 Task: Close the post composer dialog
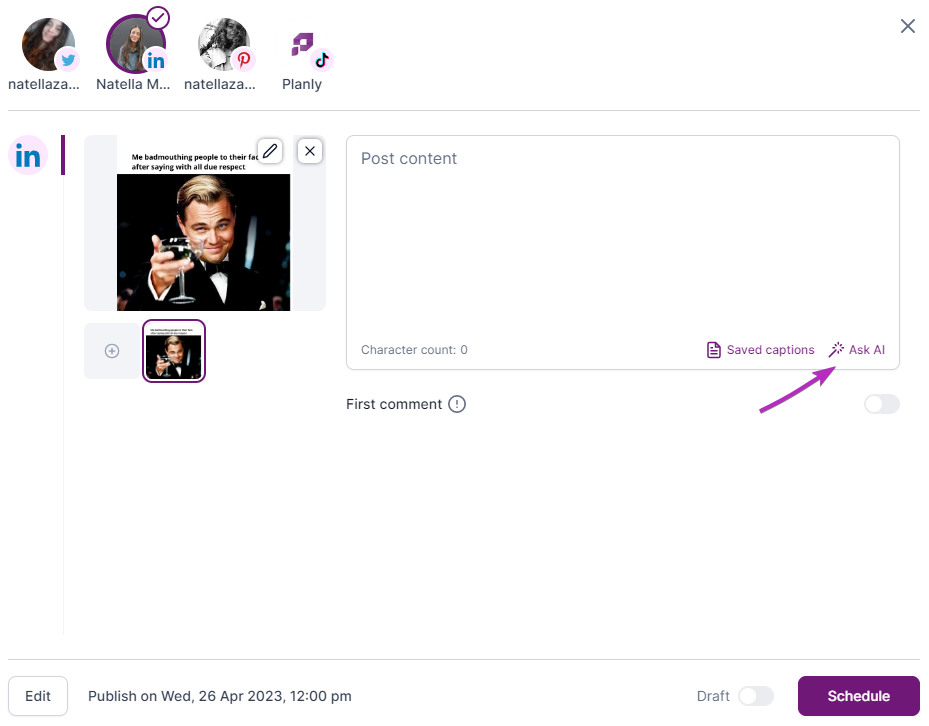[x=908, y=26]
